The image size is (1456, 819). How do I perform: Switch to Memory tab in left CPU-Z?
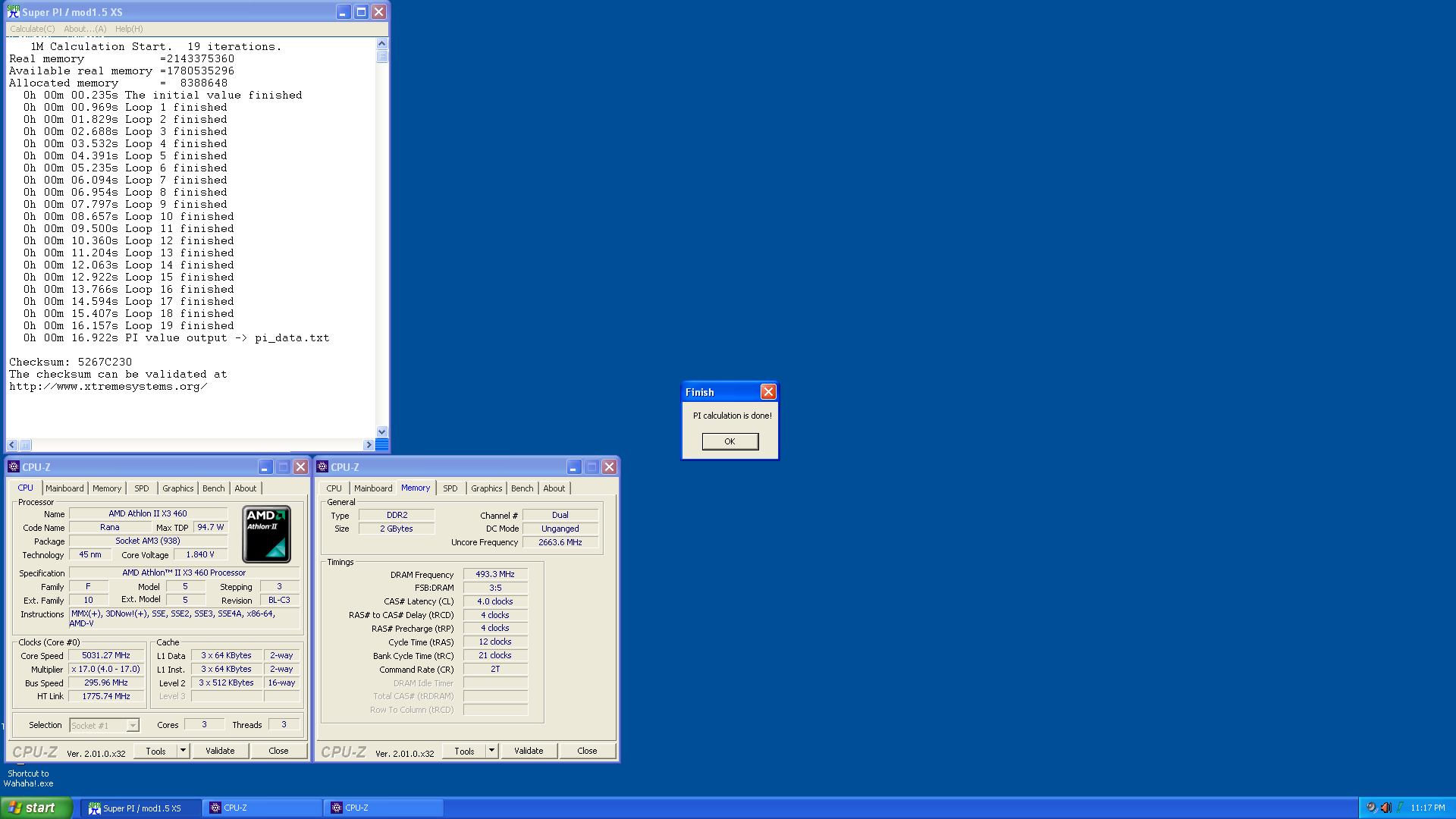point(107,488)
